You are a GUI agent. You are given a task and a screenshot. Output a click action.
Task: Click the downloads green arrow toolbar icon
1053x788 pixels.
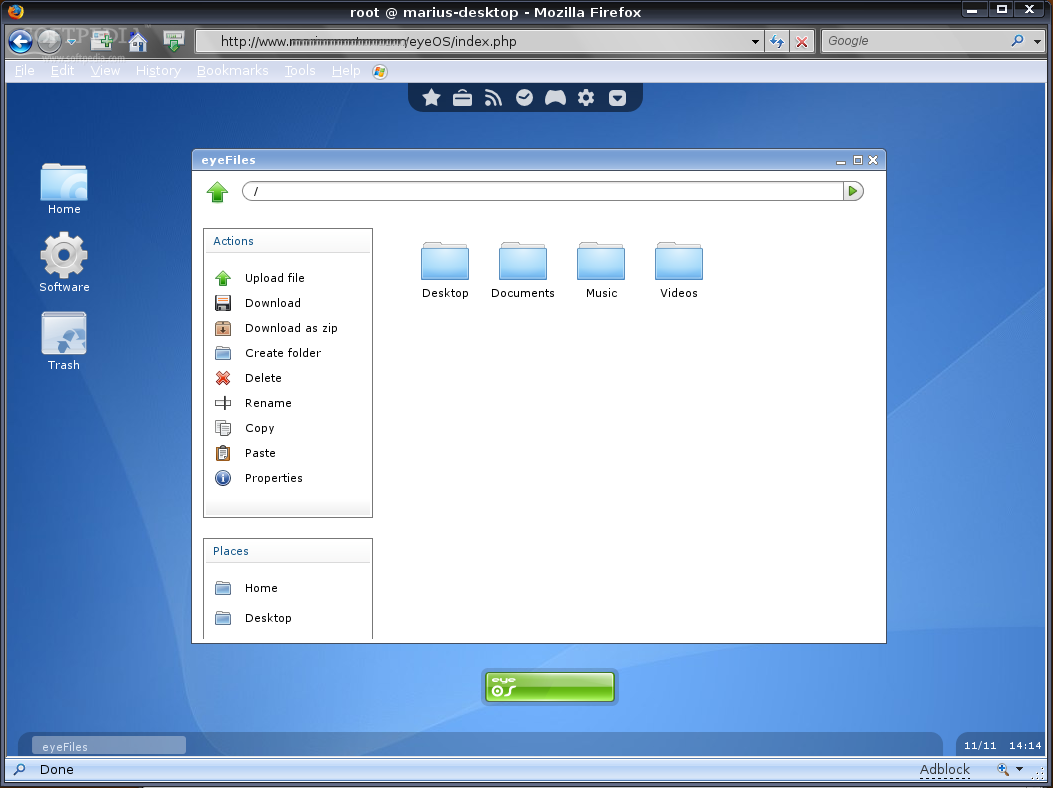pyautogui.click(x=173, y=42)
